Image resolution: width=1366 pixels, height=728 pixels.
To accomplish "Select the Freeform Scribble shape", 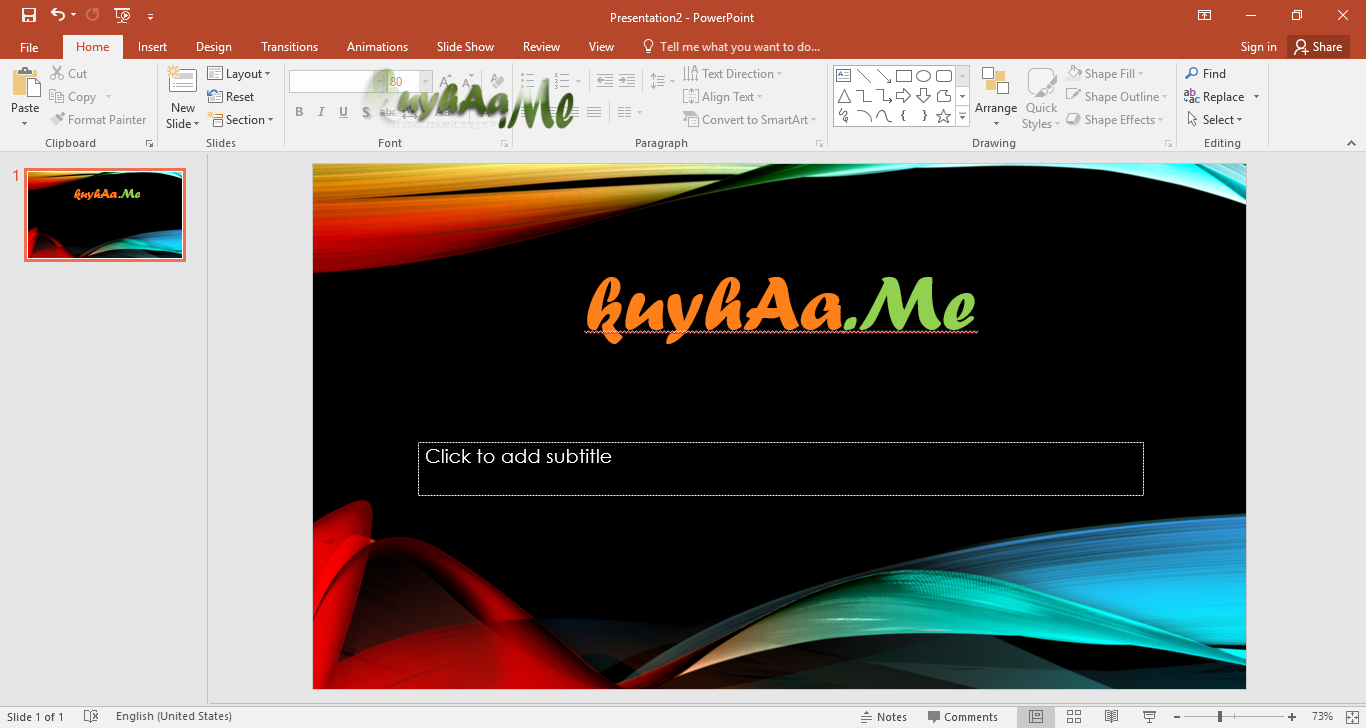I will point(843,116).
